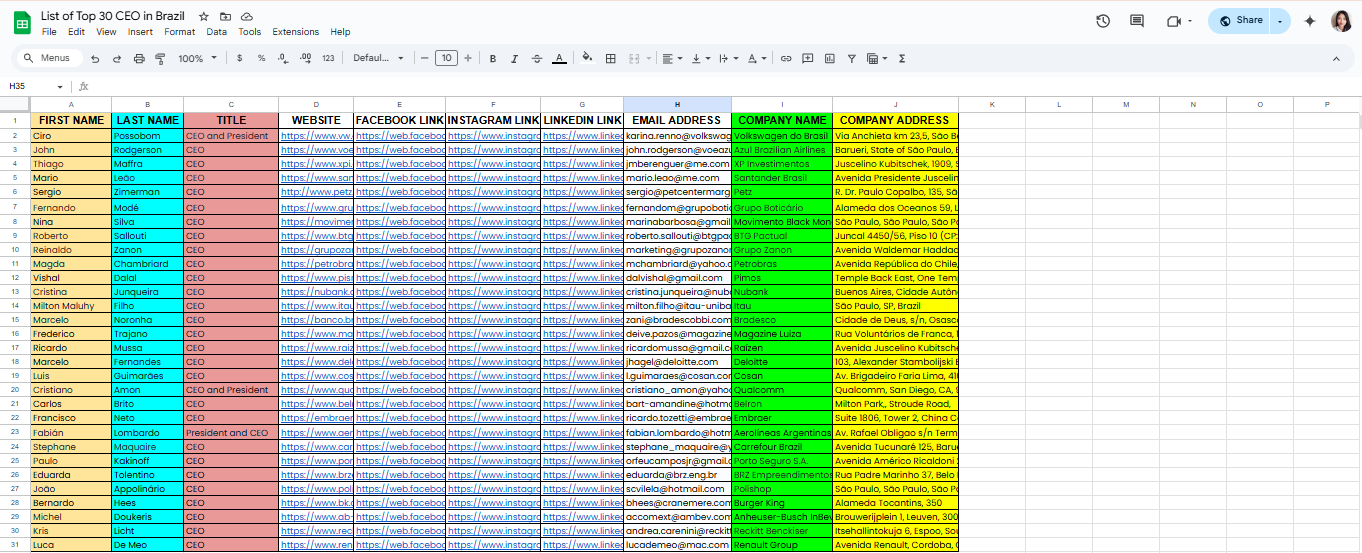Click the Share button
Image resolution: width=1362 pixels, height=553 pixels.
tap(1240, 21)
